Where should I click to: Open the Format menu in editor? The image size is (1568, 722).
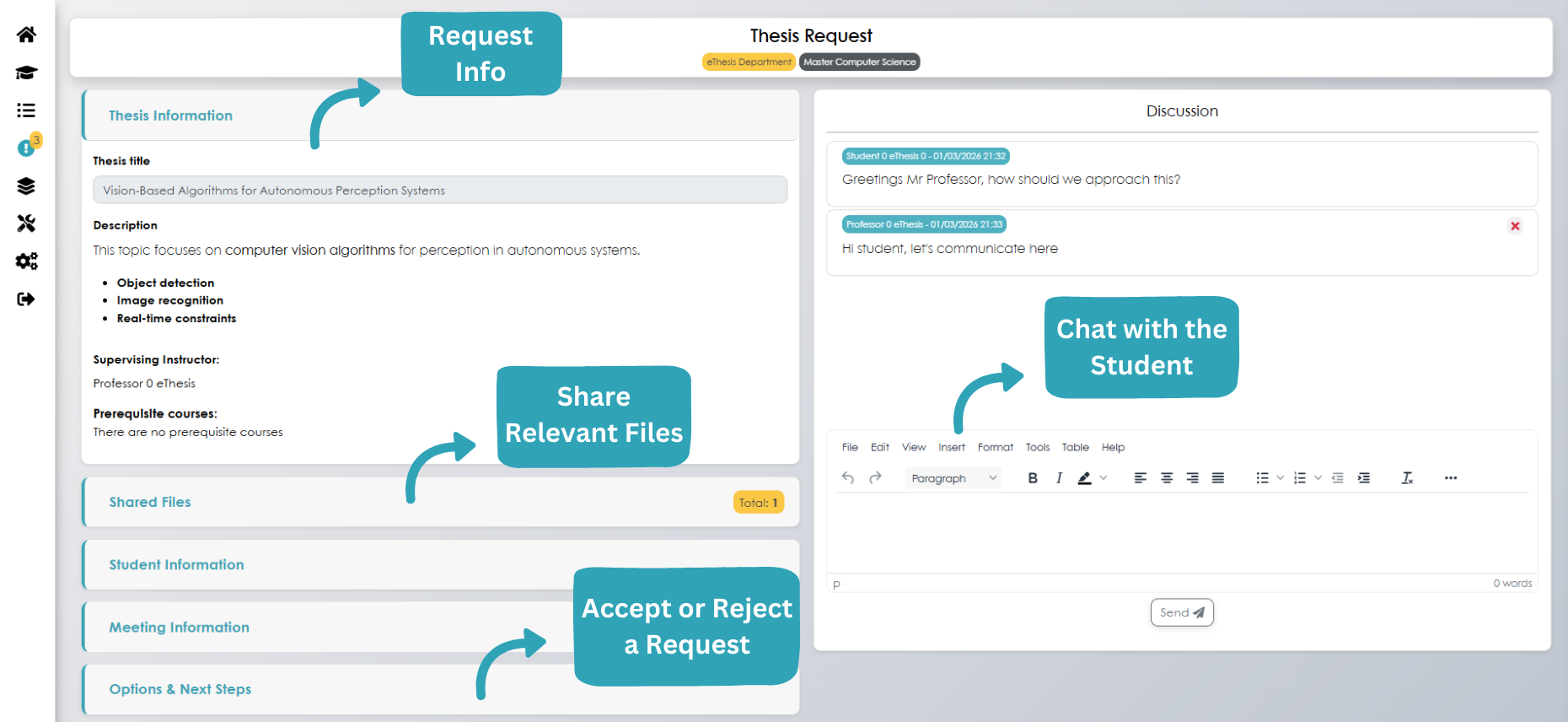(x=995, y=448)
